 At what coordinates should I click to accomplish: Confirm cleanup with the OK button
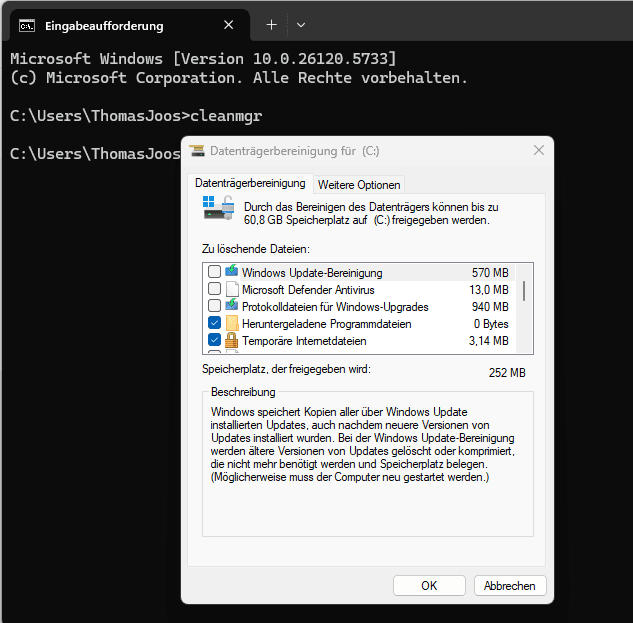tap(429, 586)
